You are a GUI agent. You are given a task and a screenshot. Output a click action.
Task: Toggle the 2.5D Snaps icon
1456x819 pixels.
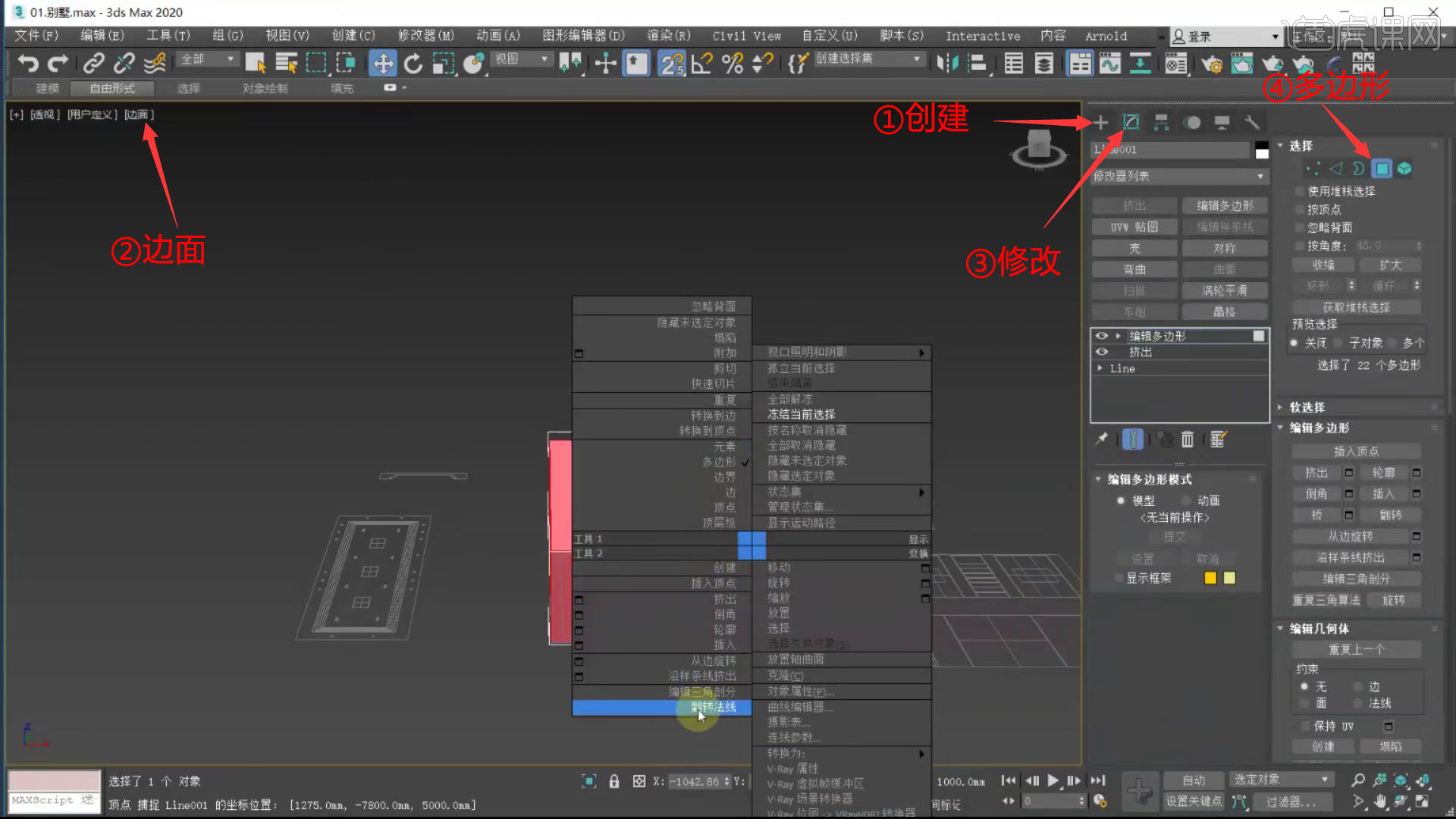click(672, 64)
